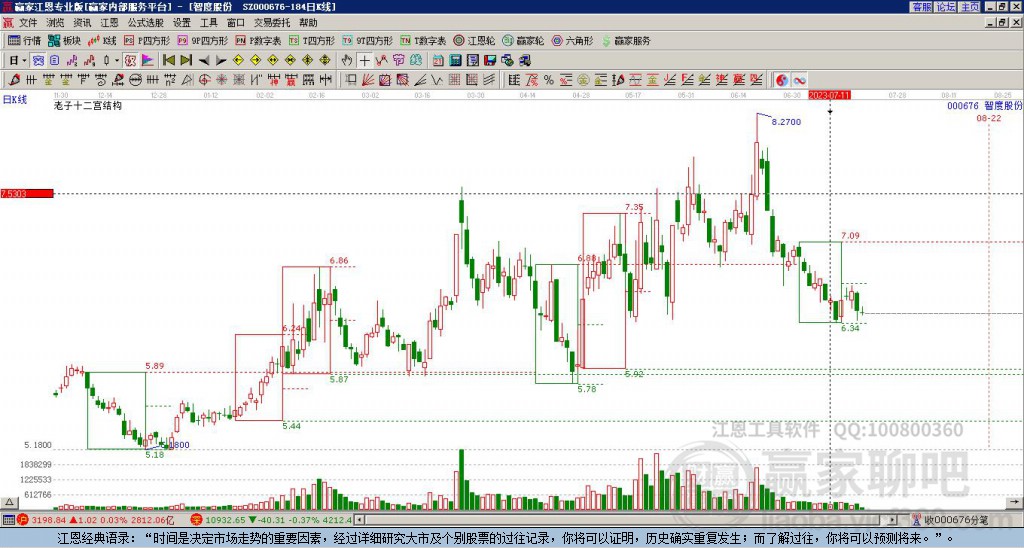Click the 权 adjustment toggle icon

130,61
